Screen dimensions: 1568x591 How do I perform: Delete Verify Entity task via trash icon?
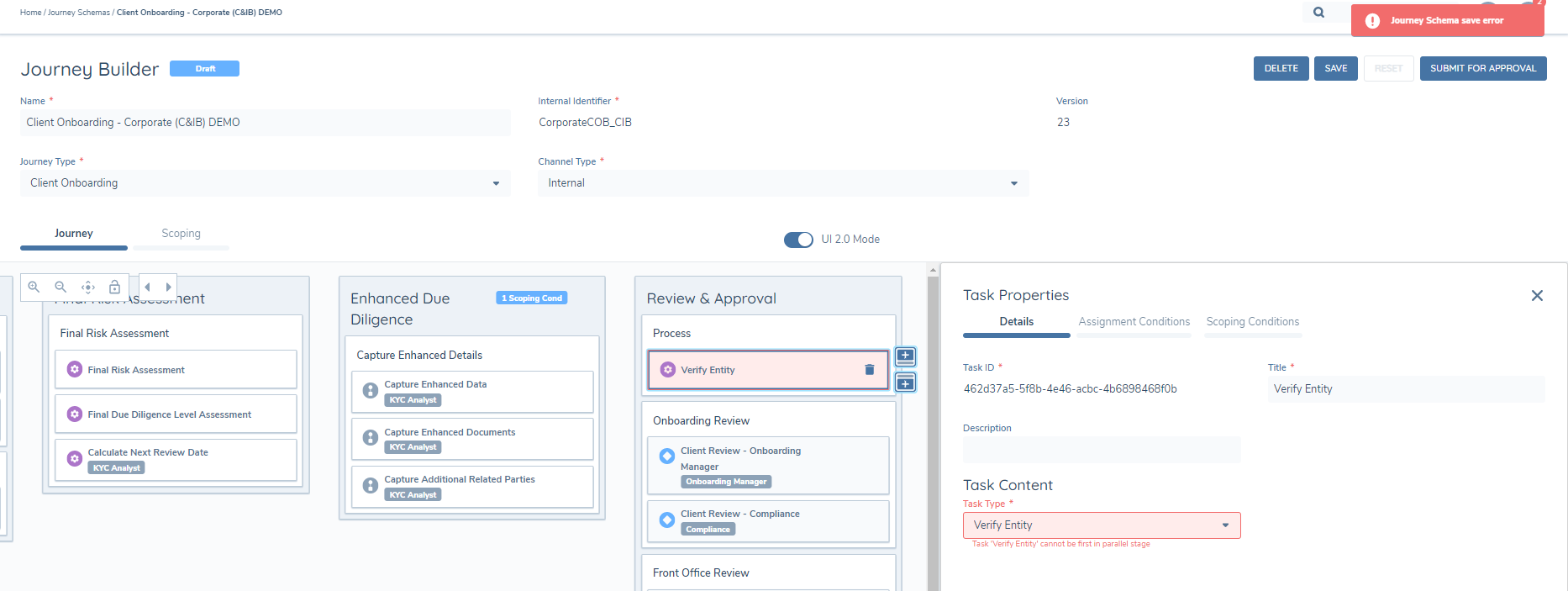point(870,370)
